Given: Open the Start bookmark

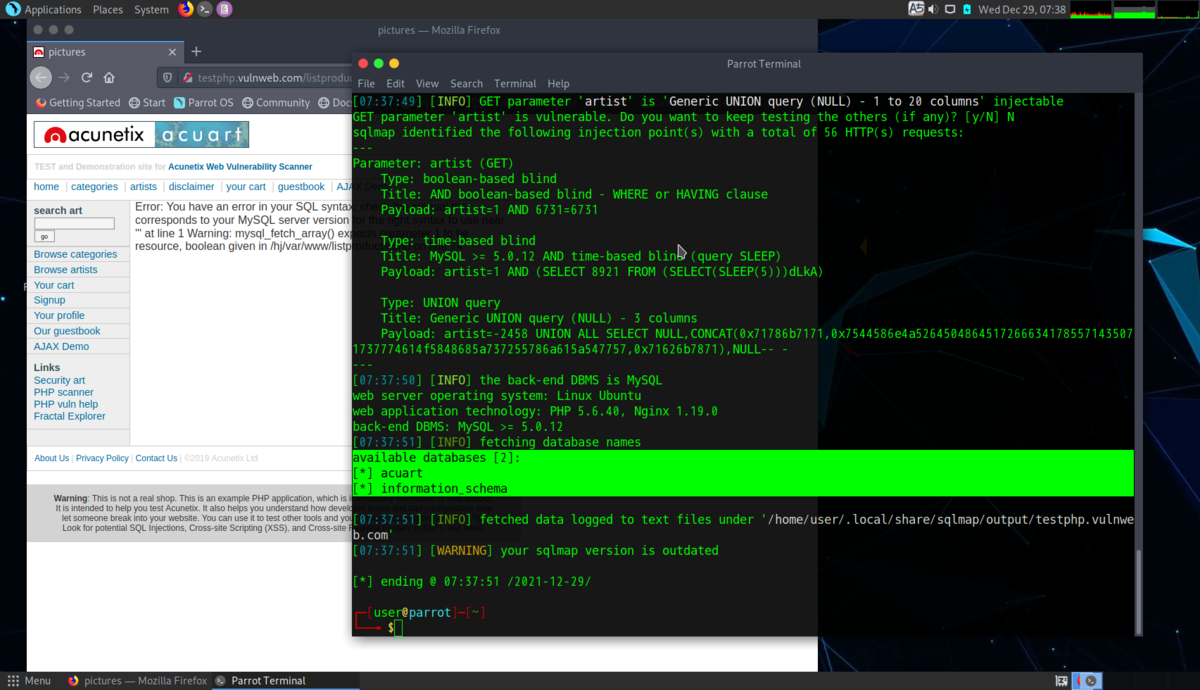Looking at the screenshot, I should (147, 103).
